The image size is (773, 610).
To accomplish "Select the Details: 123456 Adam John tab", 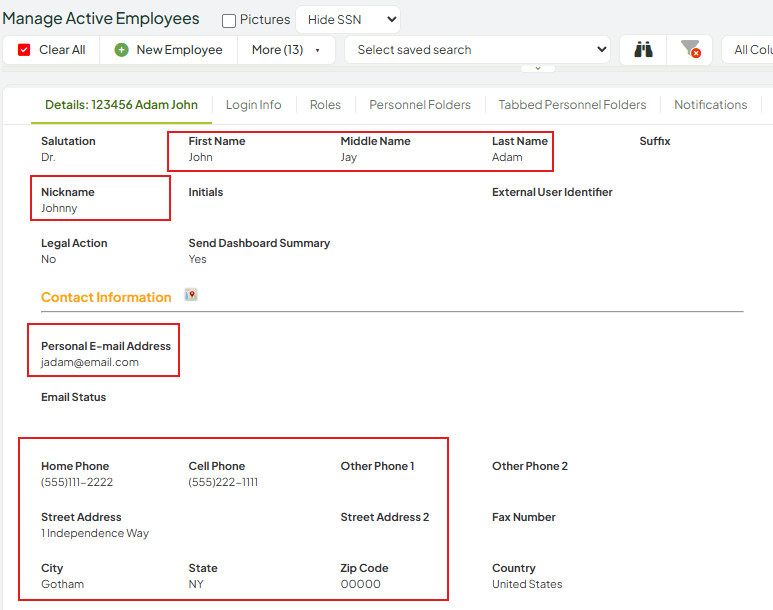I will pyautogui.click(x=121, y=105).
